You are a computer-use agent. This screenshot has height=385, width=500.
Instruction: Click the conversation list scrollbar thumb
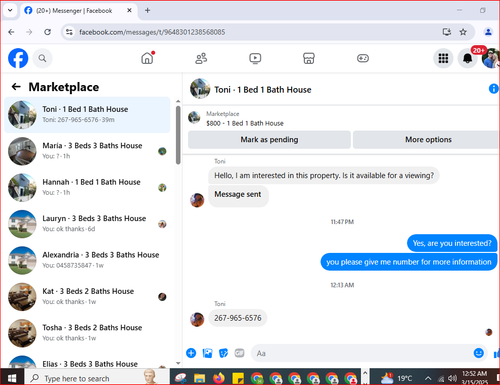178,135
